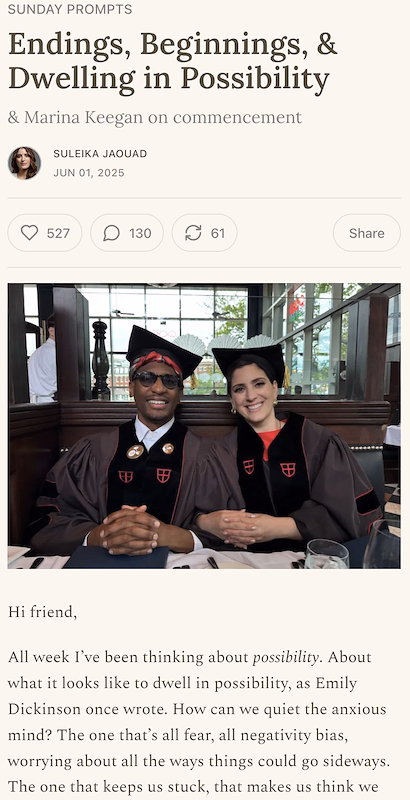Viewport: 410px width, 800px height.
Task: Click the man's sunglasses in the photo
Action: [x=157, y=380]
